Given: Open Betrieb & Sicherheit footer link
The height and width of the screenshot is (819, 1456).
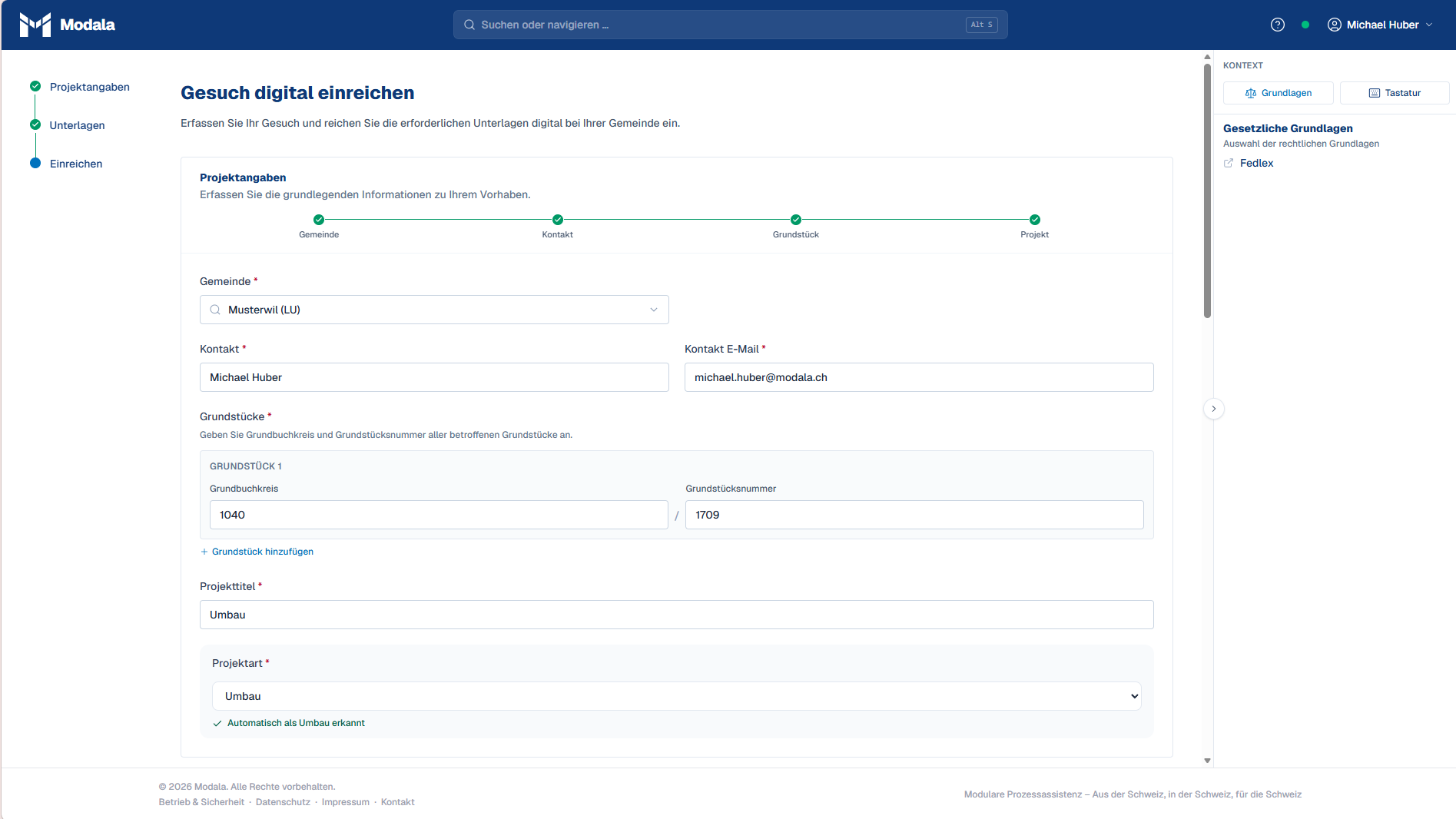Looking at the screenshot, I should (201, 802).
